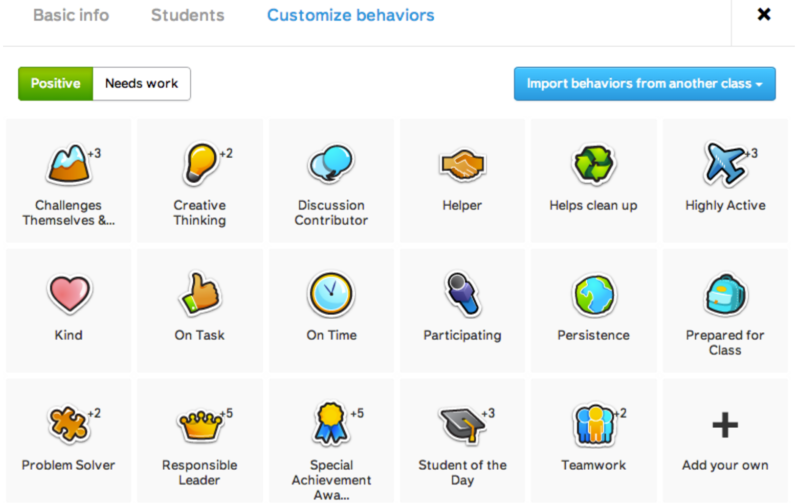Select the On Task thumbs-up icon
Viewport: 800px width, 503px height.
click(198, 295)
